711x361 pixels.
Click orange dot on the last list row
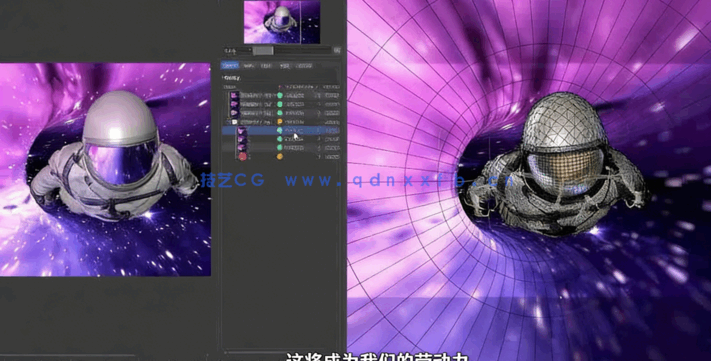pos(280,156)
